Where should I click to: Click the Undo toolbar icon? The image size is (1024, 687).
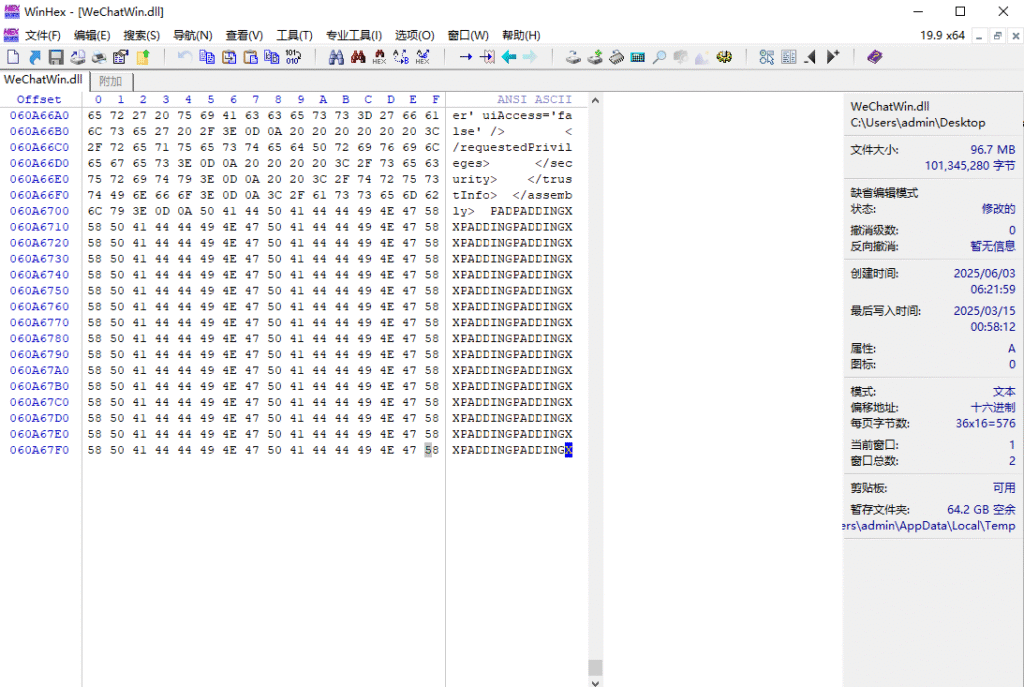[x=185, y=57]
